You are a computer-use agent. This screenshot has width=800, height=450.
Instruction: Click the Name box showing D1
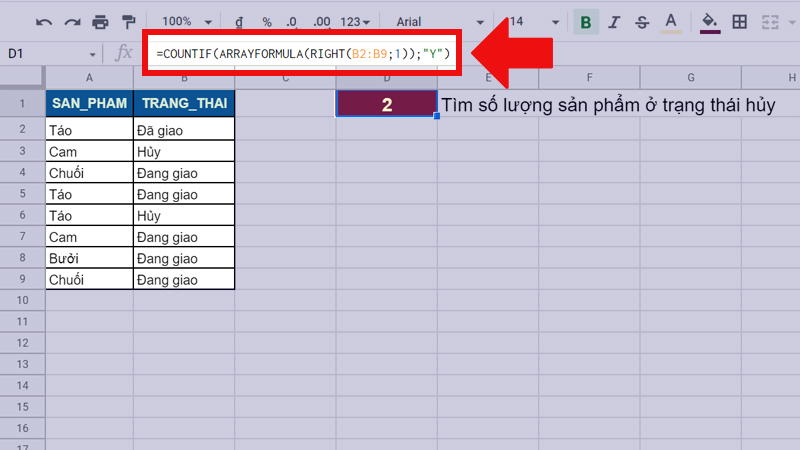[52, 53]
